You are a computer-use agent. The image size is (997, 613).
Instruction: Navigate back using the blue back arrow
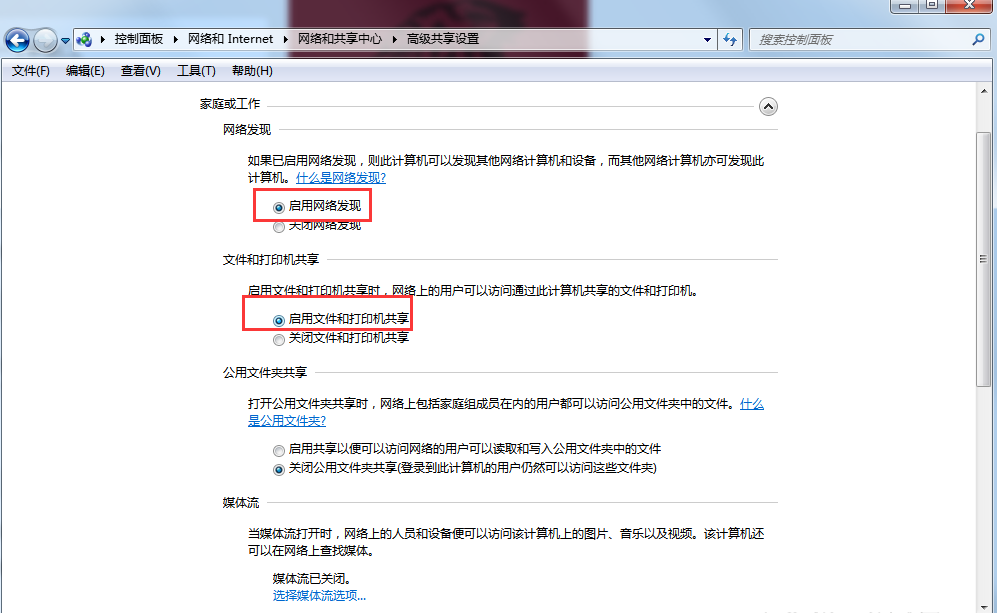pyautogui.click(x=17, y=40)
